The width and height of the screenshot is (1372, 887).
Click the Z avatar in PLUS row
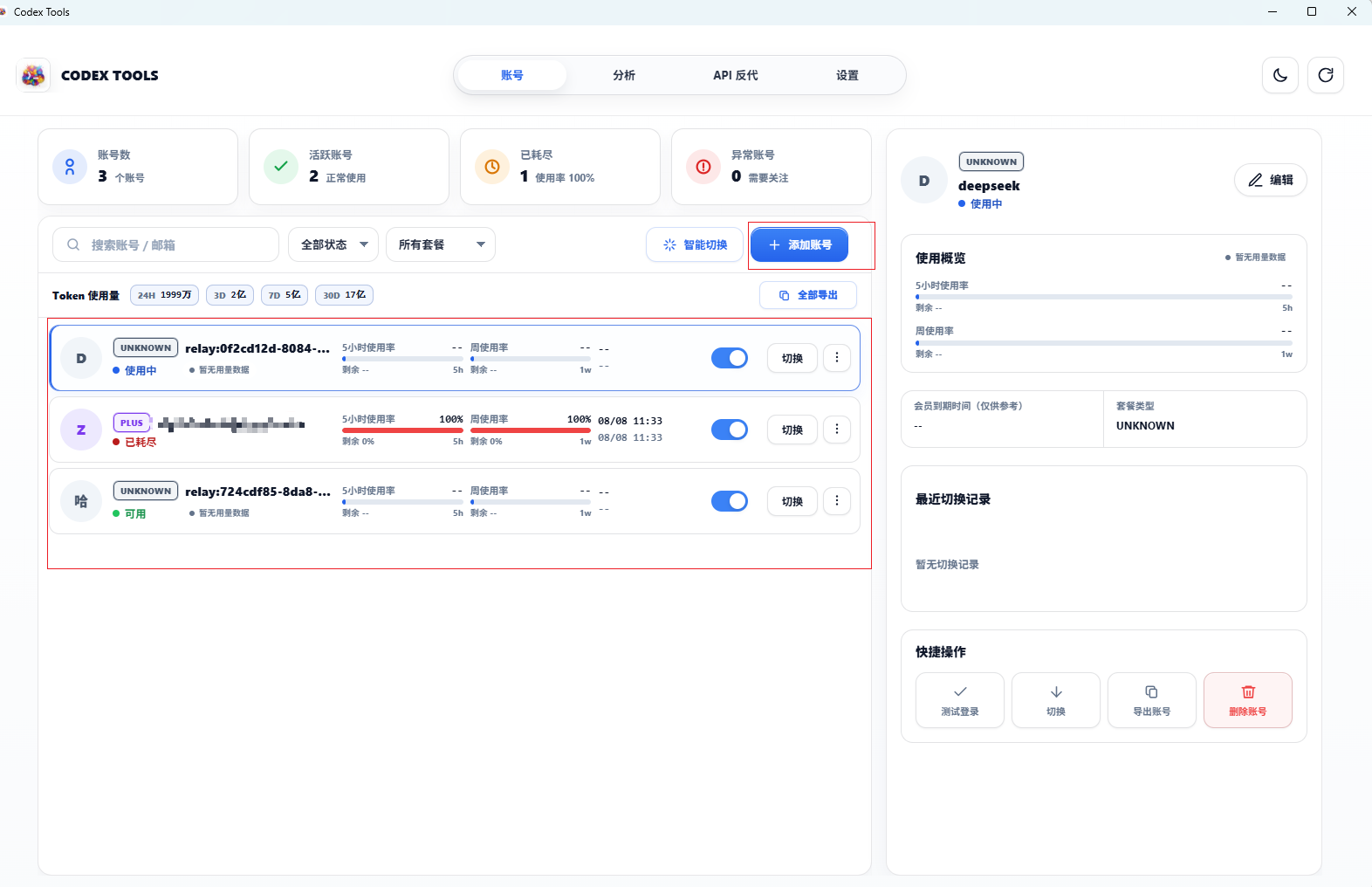coord(81,430)
